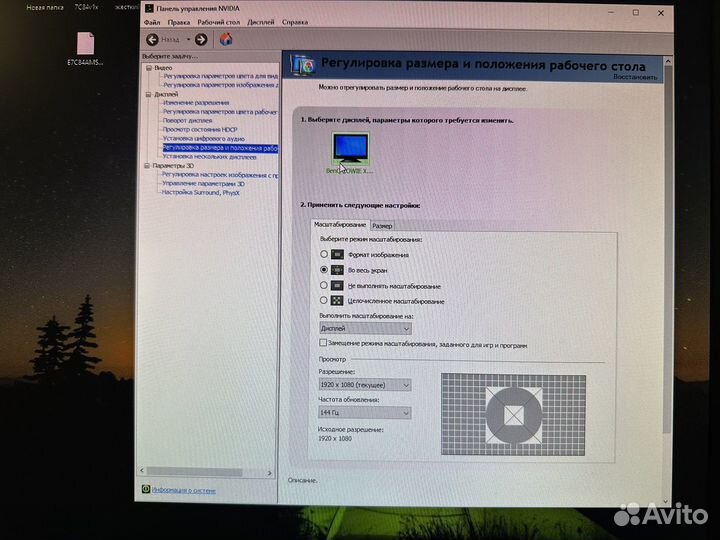720x540 pixels.
Task: Click scroll-up arrow of main panel
Action: pos(668,61)
